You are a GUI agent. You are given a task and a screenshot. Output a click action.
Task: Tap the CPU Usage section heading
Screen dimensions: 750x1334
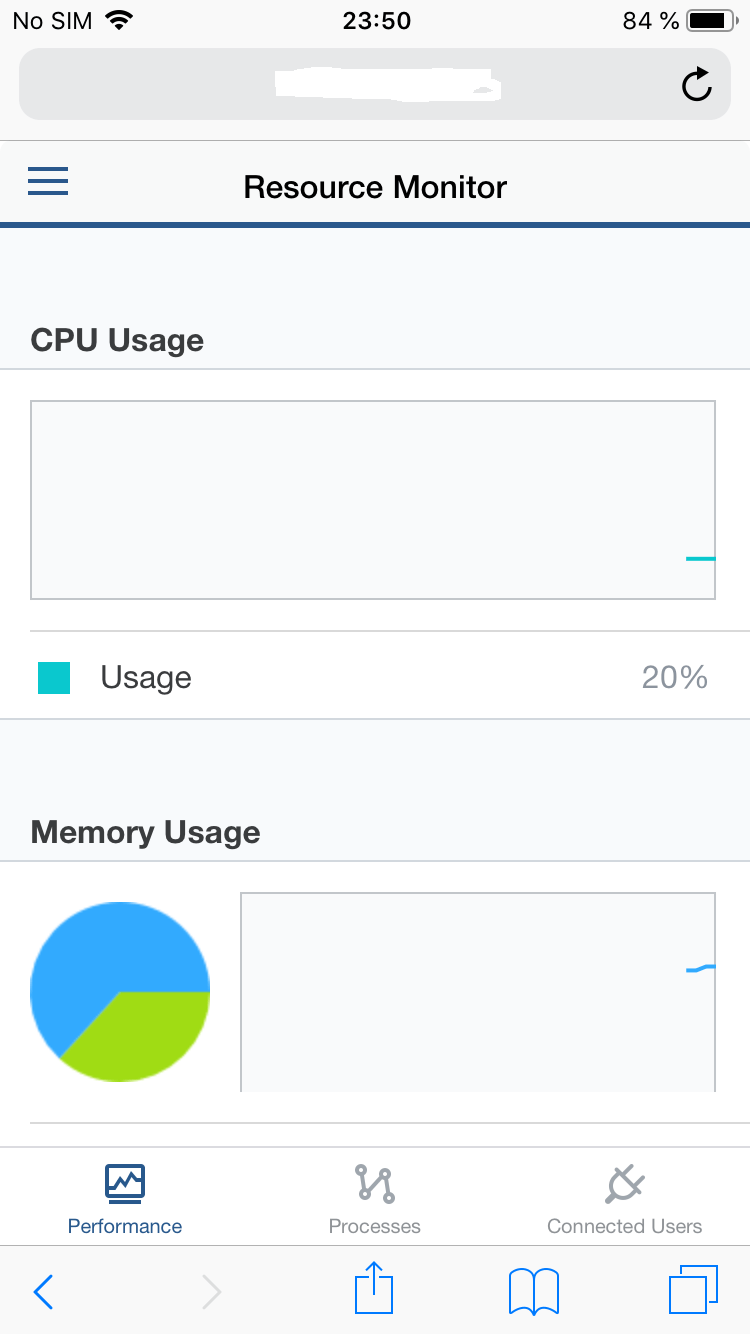(x=117, y=340)
